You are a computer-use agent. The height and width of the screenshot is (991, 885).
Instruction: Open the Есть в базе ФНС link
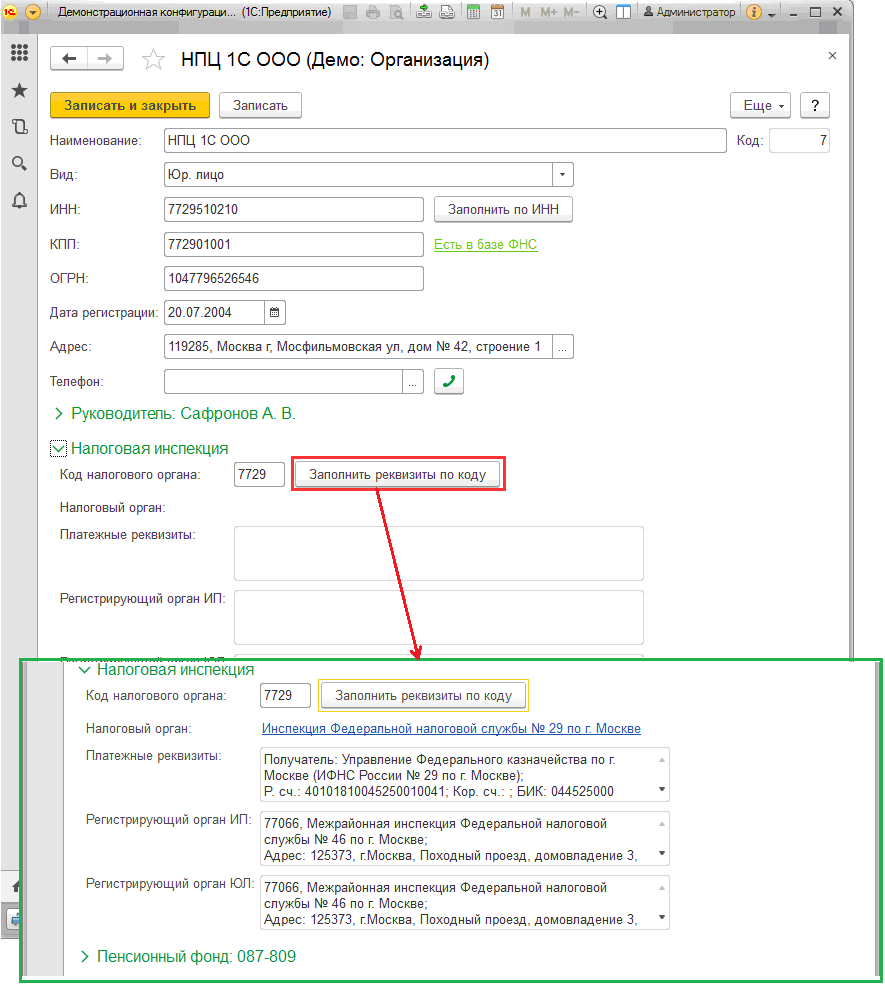pos(485,245)
